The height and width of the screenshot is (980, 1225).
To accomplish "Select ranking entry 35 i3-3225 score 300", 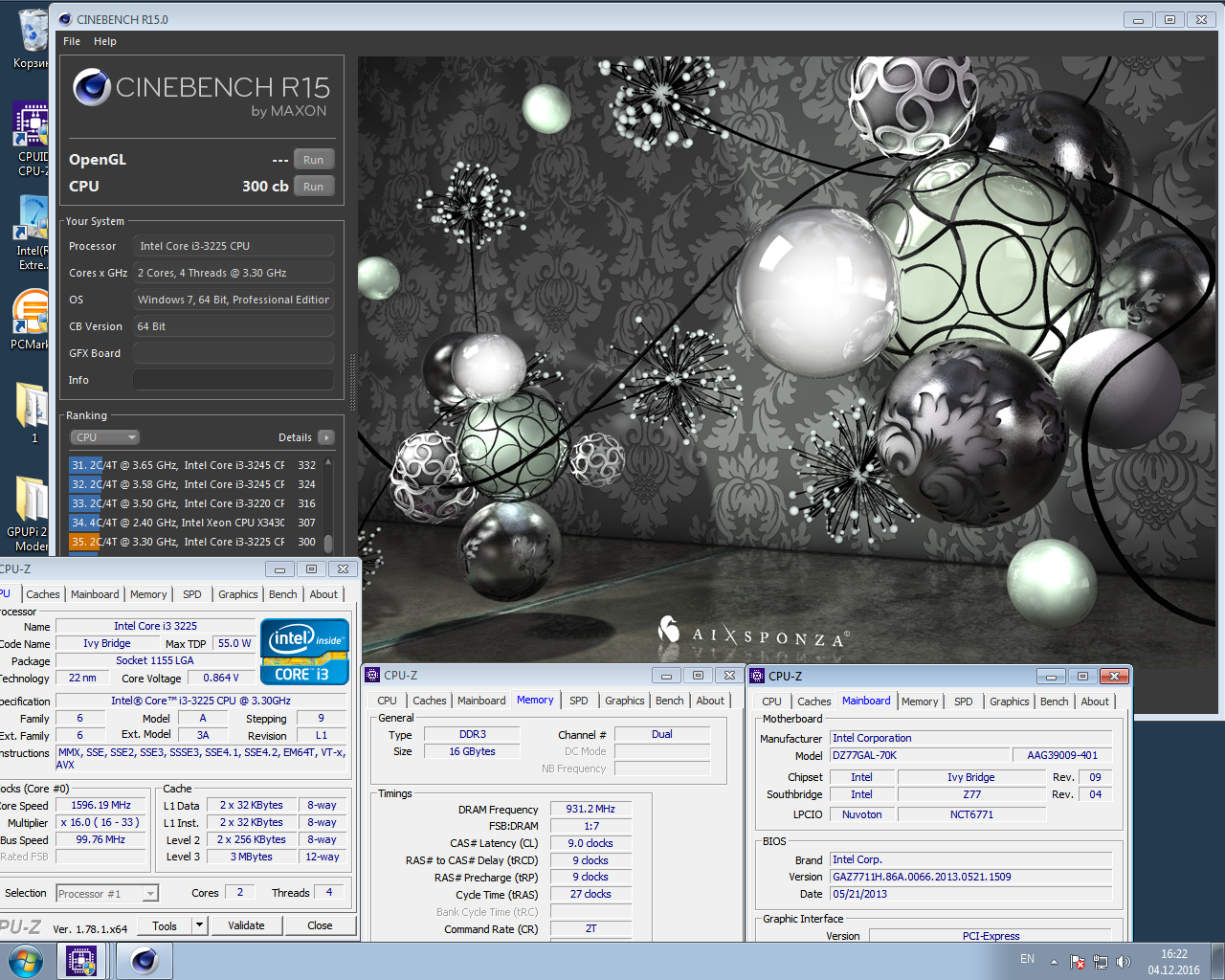I will (x=193, y=542).
